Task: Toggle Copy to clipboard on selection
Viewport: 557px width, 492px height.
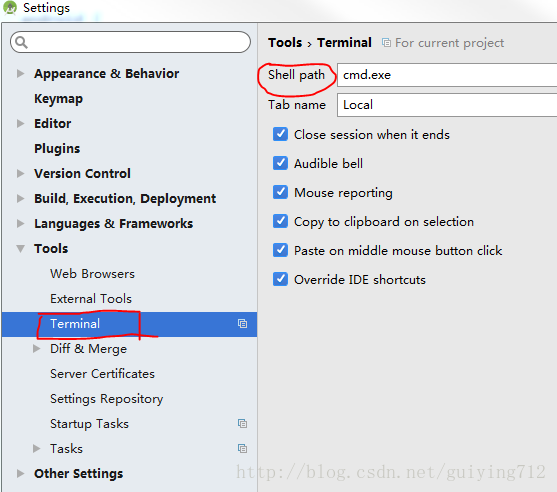Action: click(x=280, y=221)
